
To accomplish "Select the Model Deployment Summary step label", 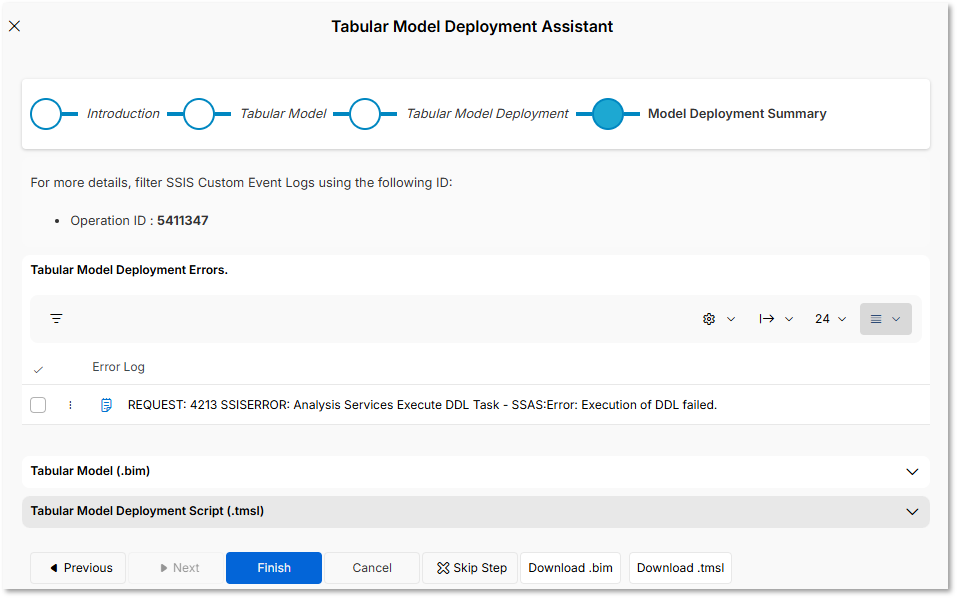I will coord(737,114).
